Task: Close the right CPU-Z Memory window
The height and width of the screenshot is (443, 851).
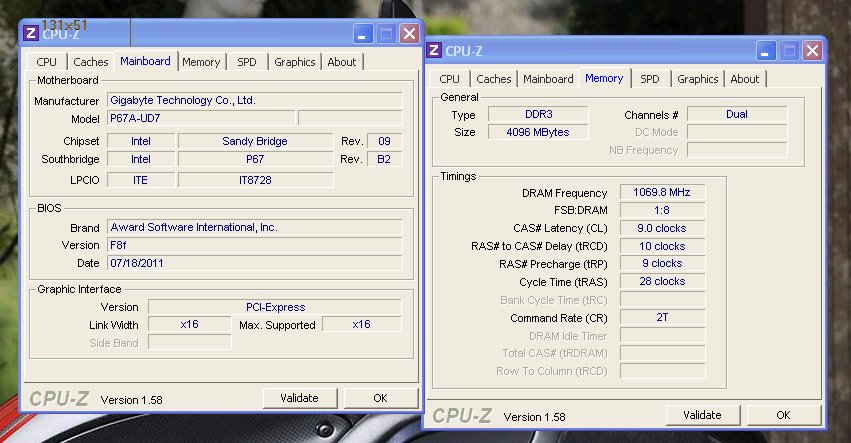Action: coord(813,51)
